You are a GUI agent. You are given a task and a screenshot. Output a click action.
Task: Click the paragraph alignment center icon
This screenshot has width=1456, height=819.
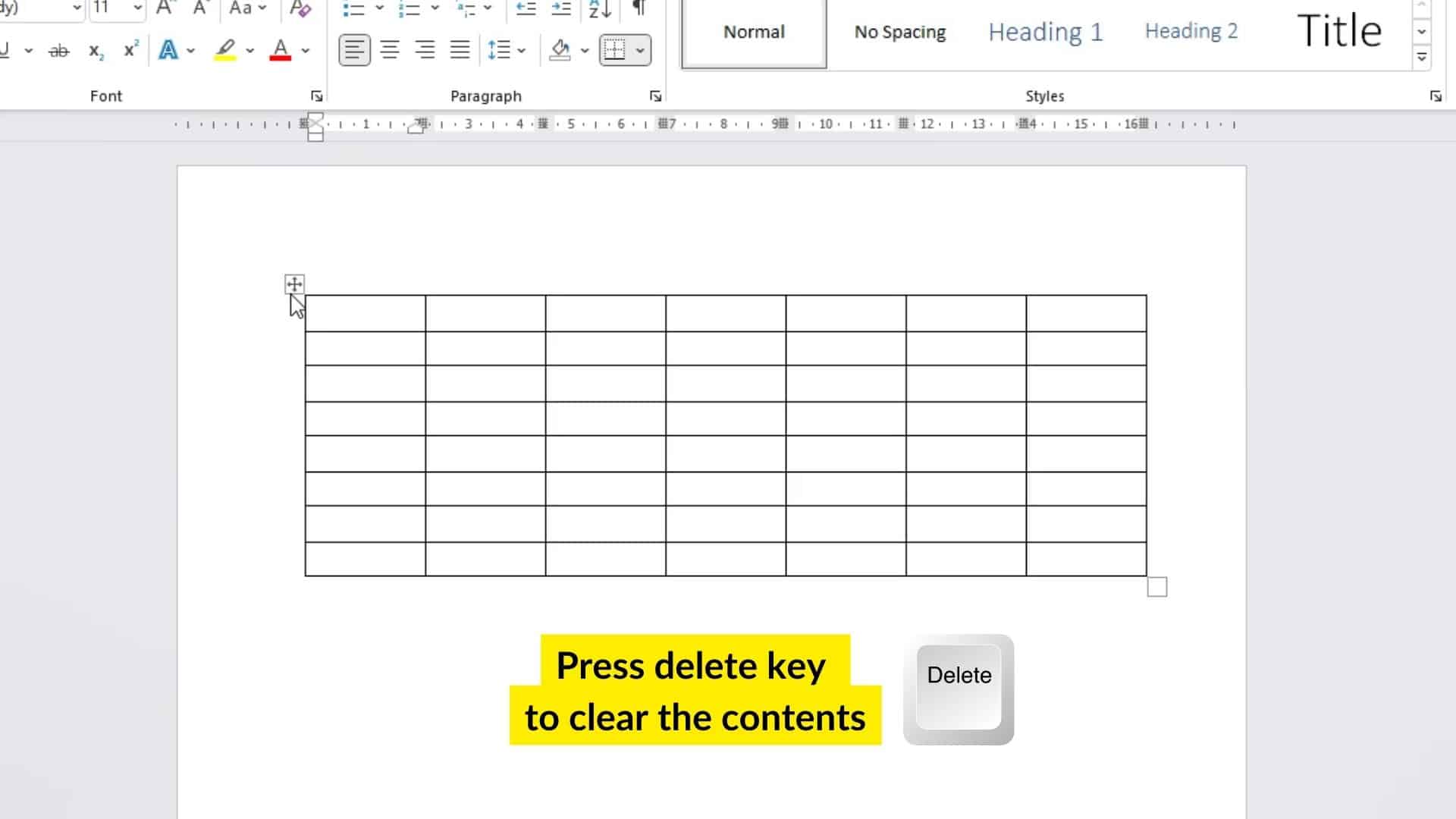click(x=388, y=50)
